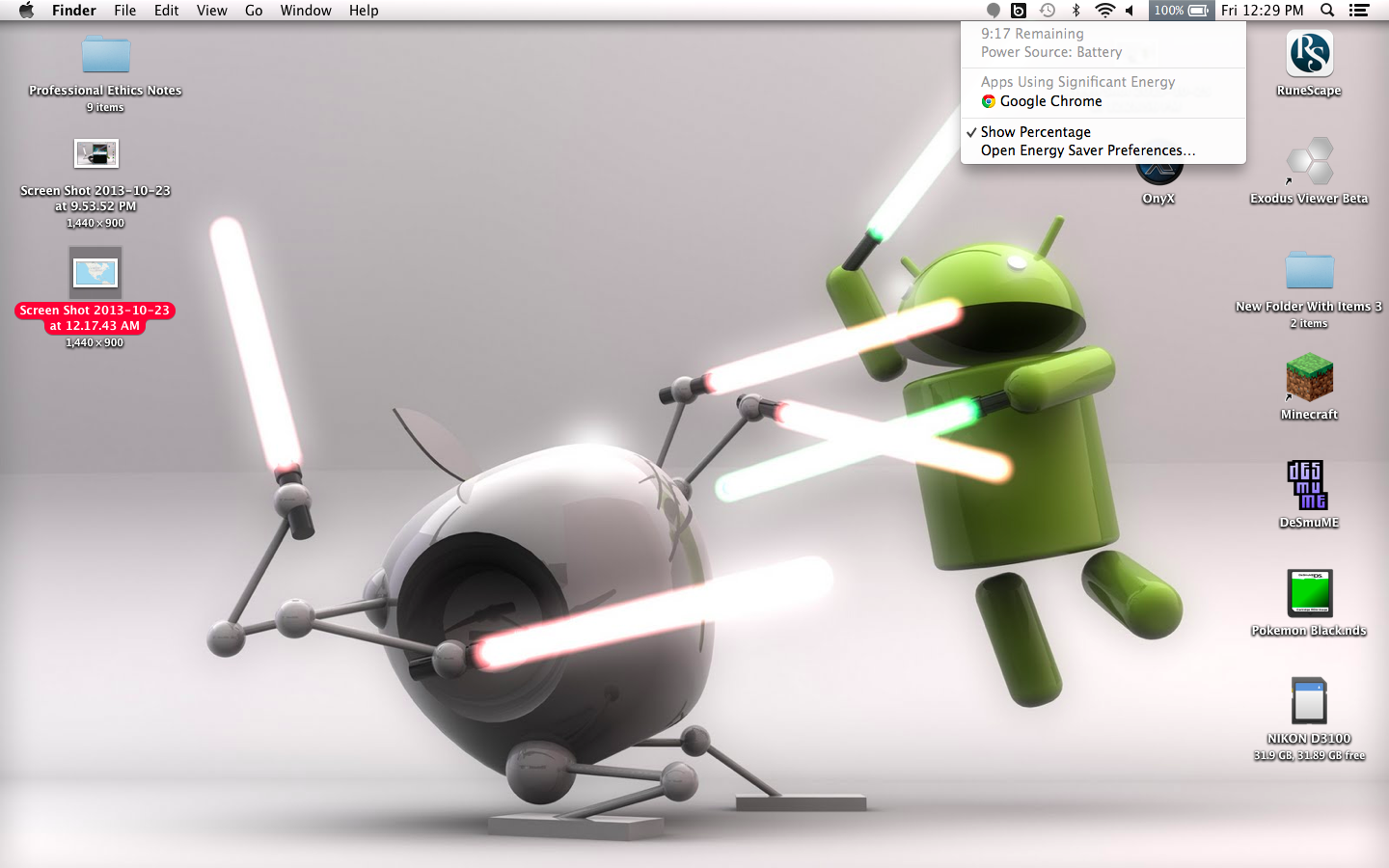Open the File menu
The width and height of the screenshot is (1389, 868).
coord(125,11)
